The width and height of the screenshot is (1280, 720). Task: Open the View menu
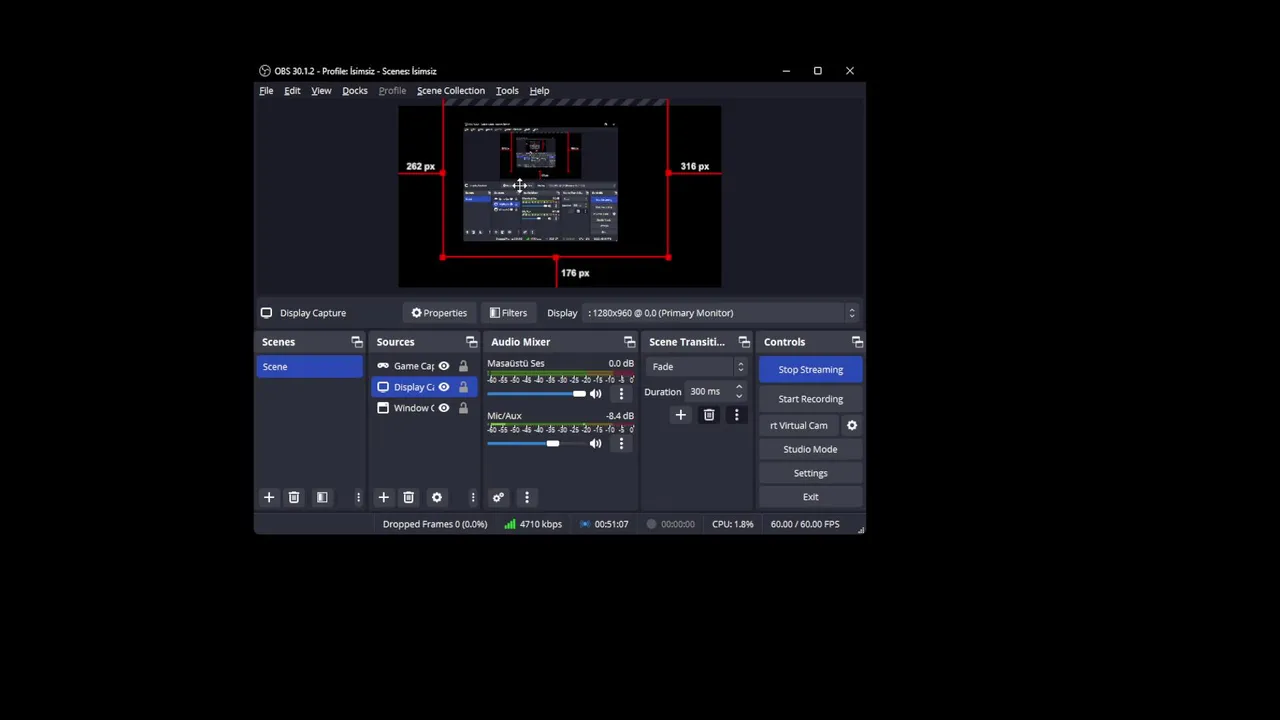point(321,91)
